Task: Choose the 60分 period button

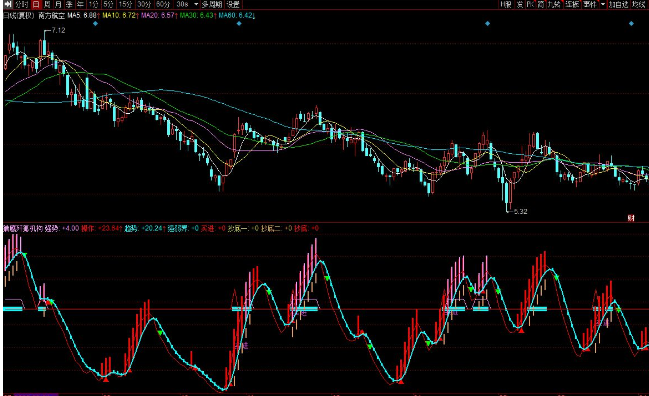Action: point(163,4)
